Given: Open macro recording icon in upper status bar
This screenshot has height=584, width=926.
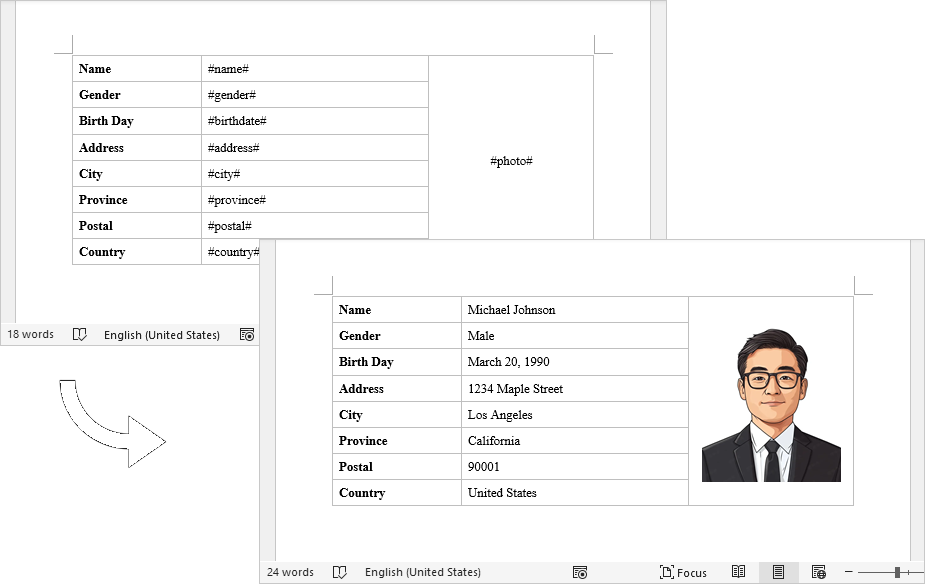Looking at the screenshot, I should 247,335.
